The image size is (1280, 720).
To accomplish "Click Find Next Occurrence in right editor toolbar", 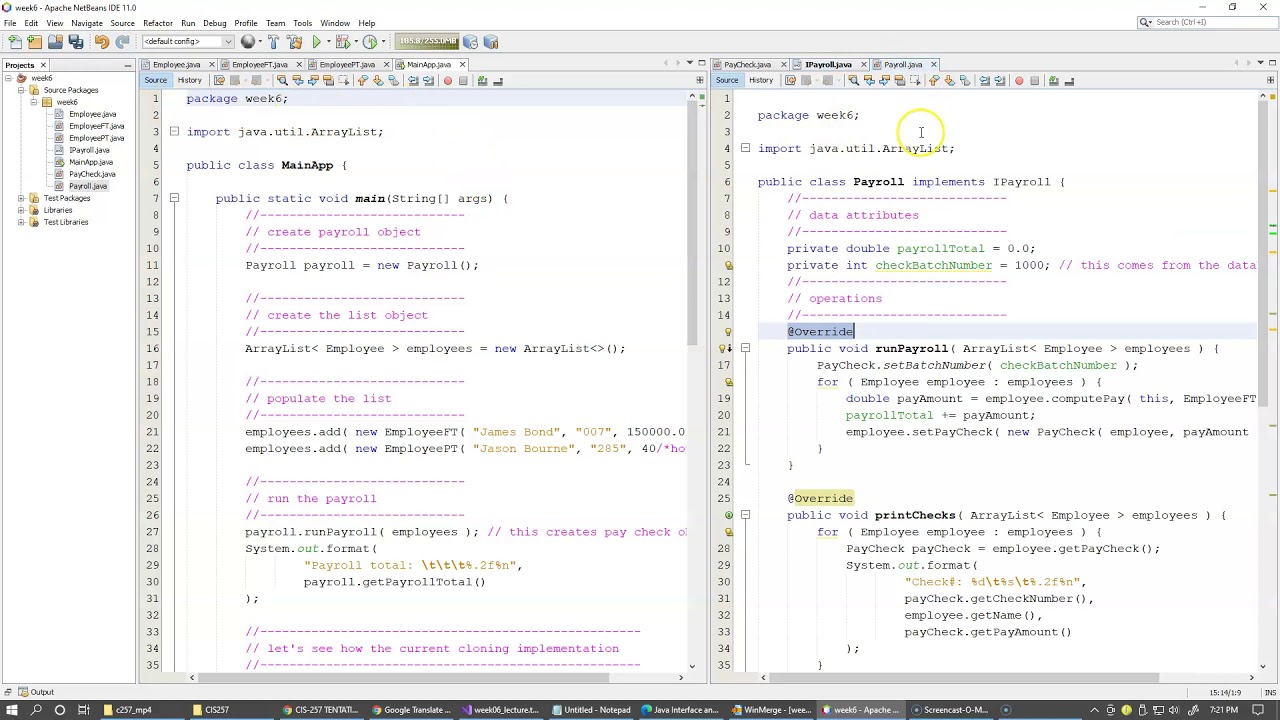I will pos(885,81).
